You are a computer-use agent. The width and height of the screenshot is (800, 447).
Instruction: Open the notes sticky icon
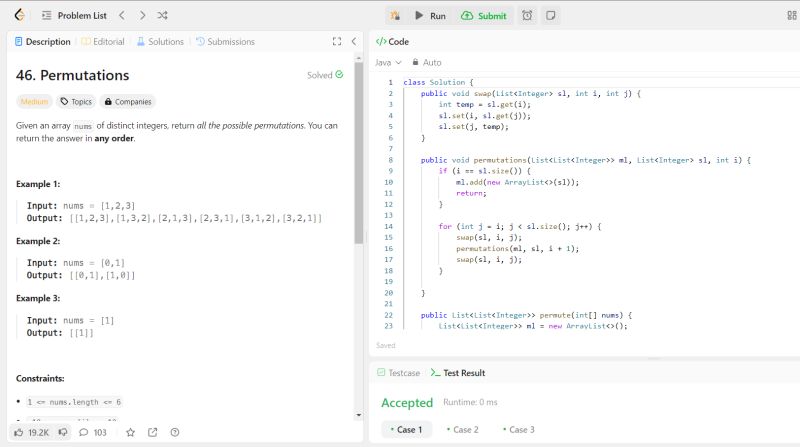[x=550, y=16]
